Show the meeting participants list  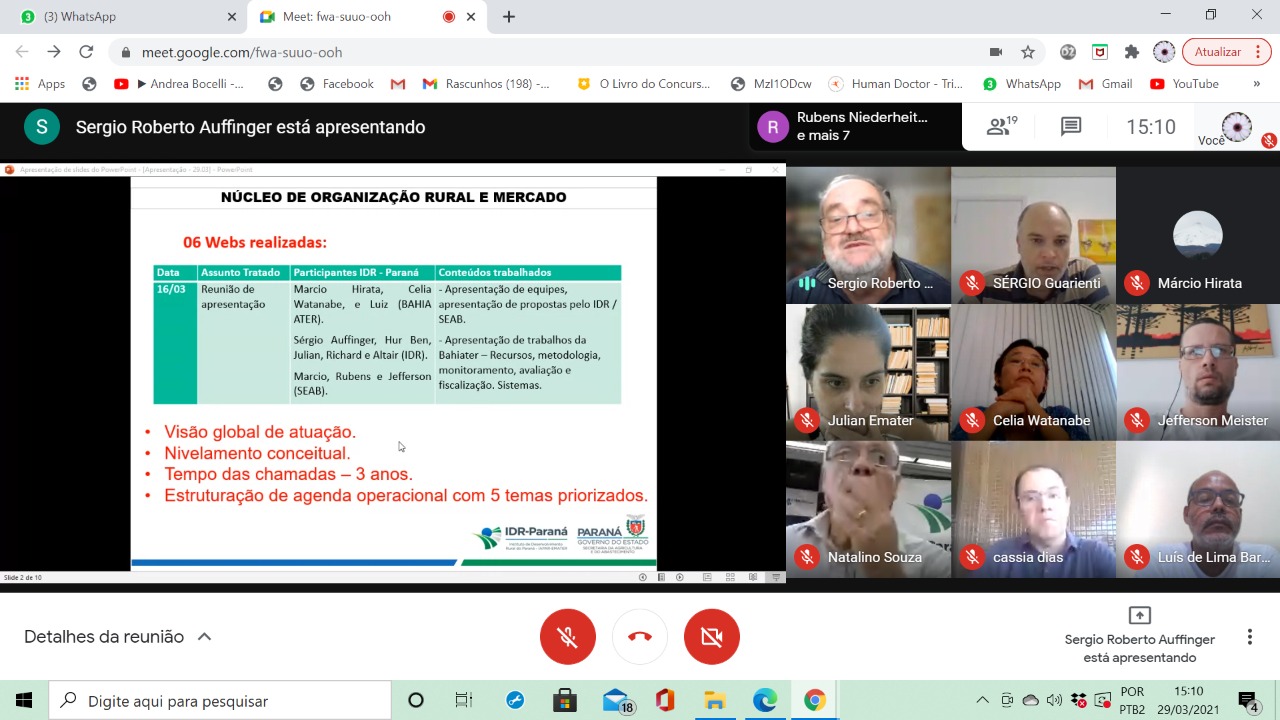point(1001,127)
